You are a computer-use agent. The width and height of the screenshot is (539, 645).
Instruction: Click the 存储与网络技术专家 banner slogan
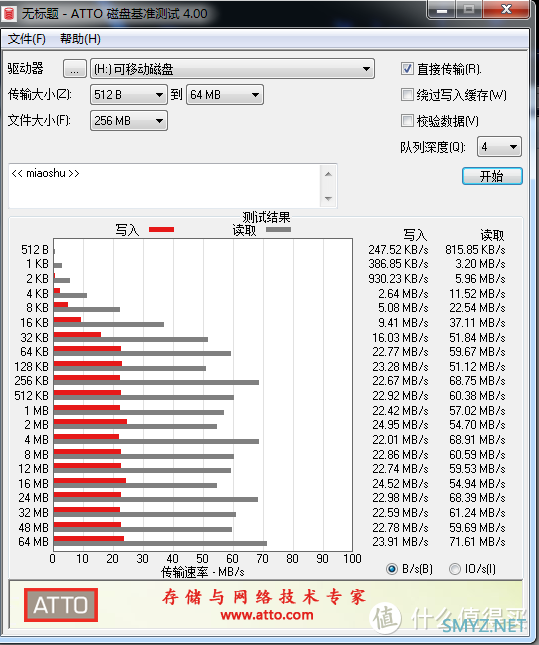click(264, 597)
